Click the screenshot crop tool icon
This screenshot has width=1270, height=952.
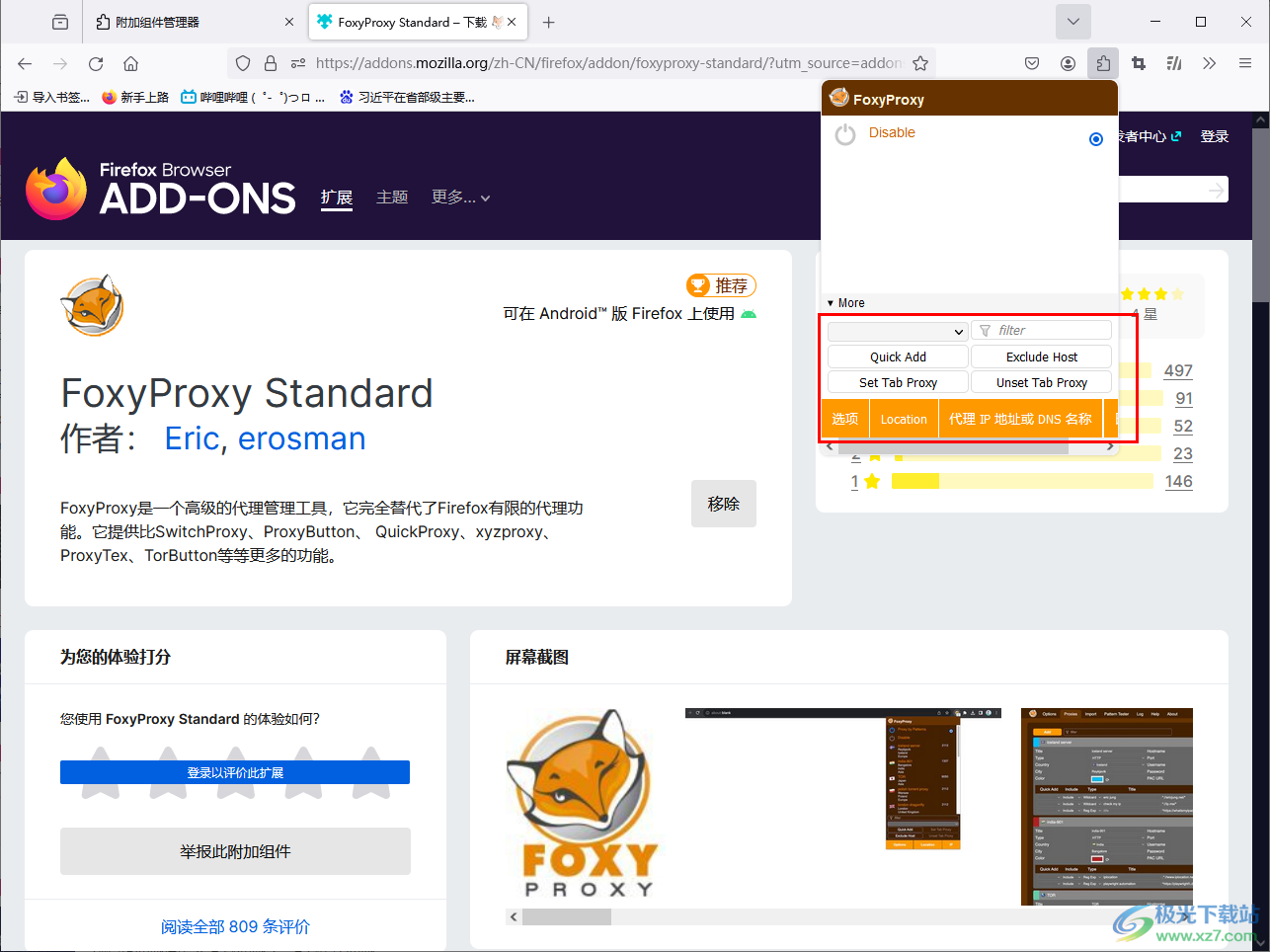[x=1139, y=63]
